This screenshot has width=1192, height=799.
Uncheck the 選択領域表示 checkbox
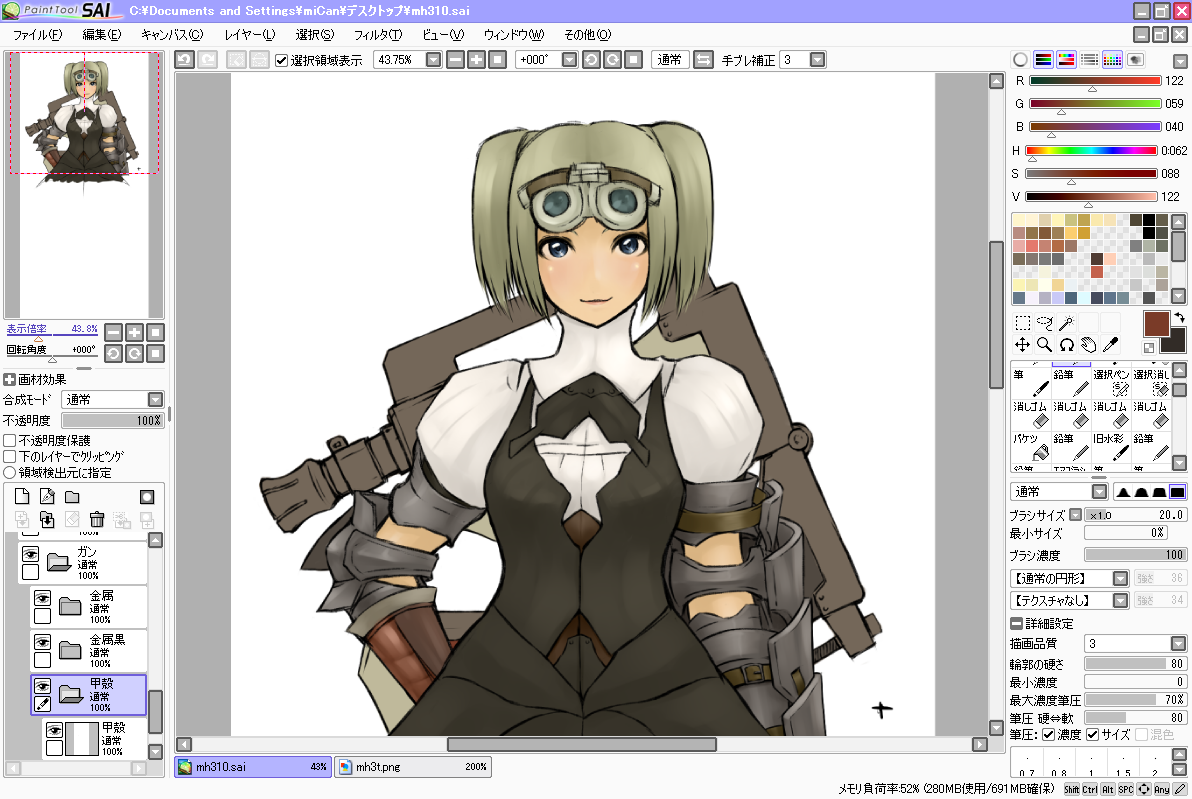click(281, 60)
